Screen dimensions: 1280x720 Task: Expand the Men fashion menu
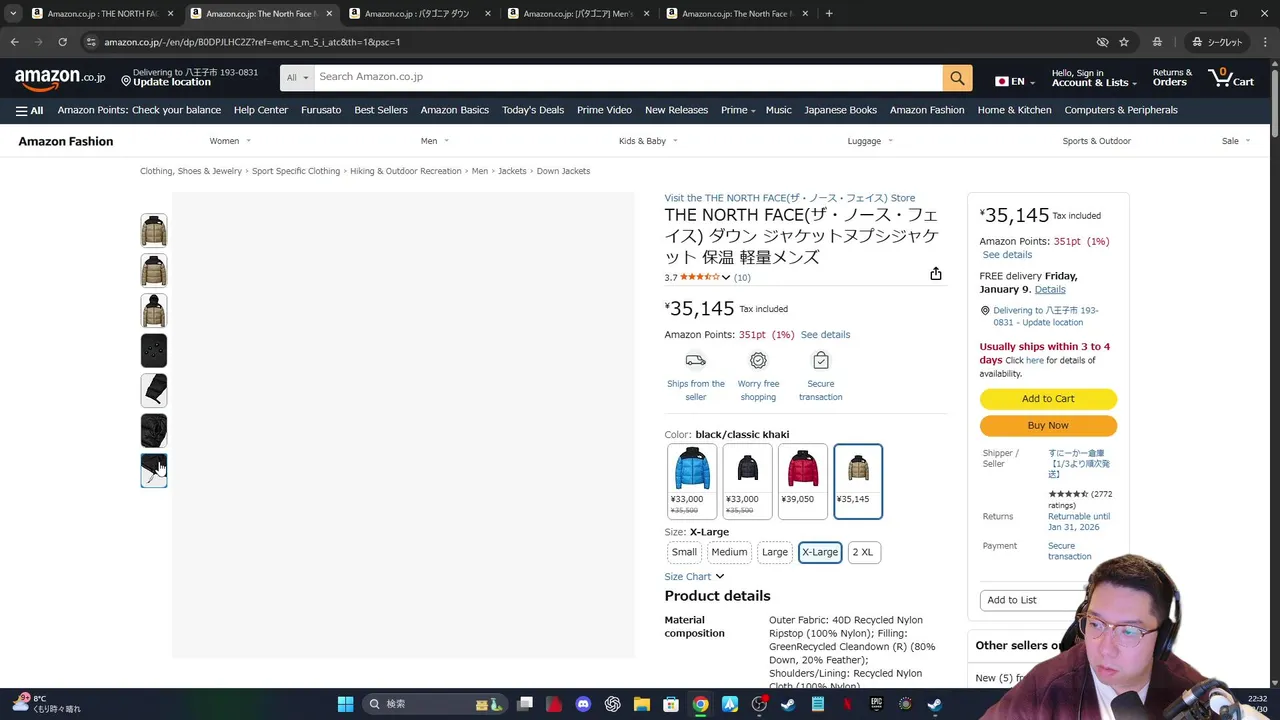434,141
